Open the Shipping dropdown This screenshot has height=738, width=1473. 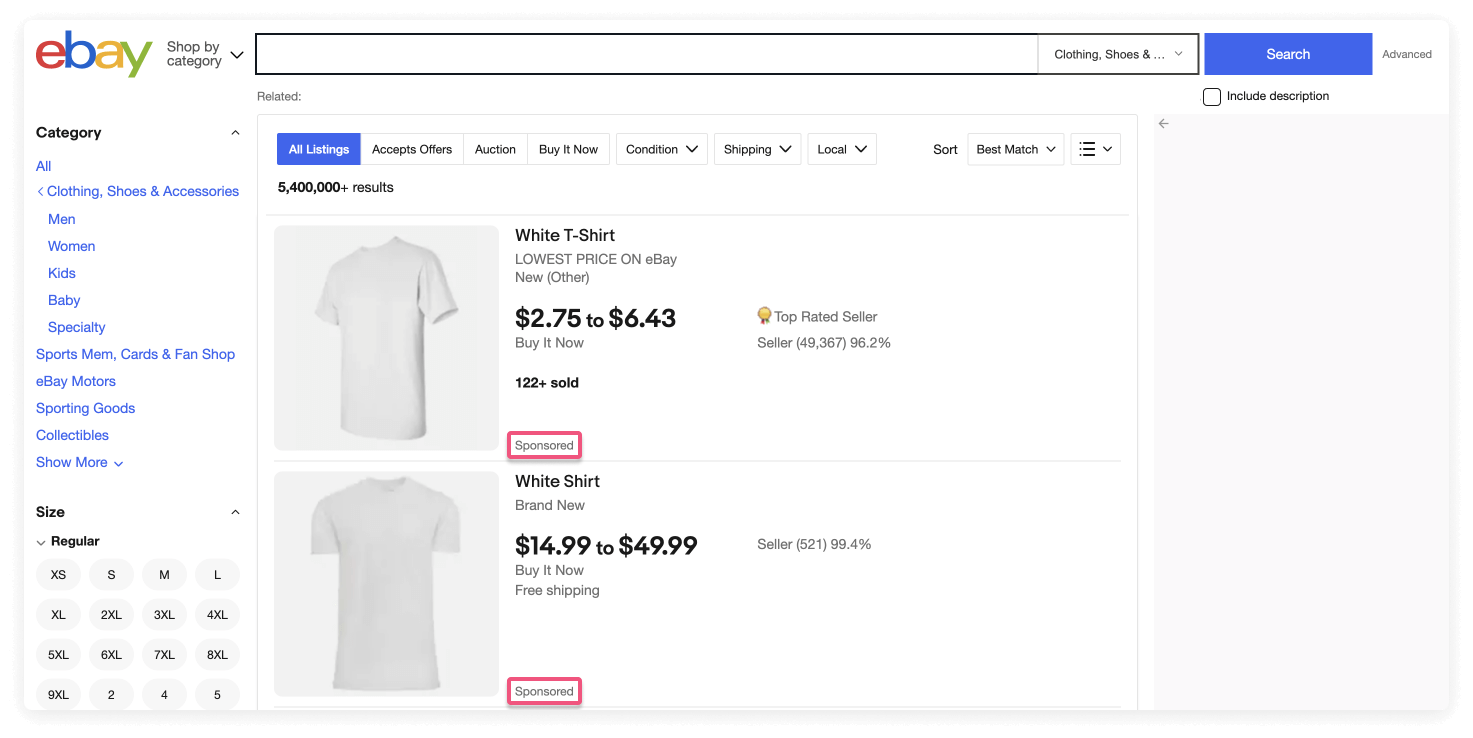pyautogui.click(x=757, y=148)
